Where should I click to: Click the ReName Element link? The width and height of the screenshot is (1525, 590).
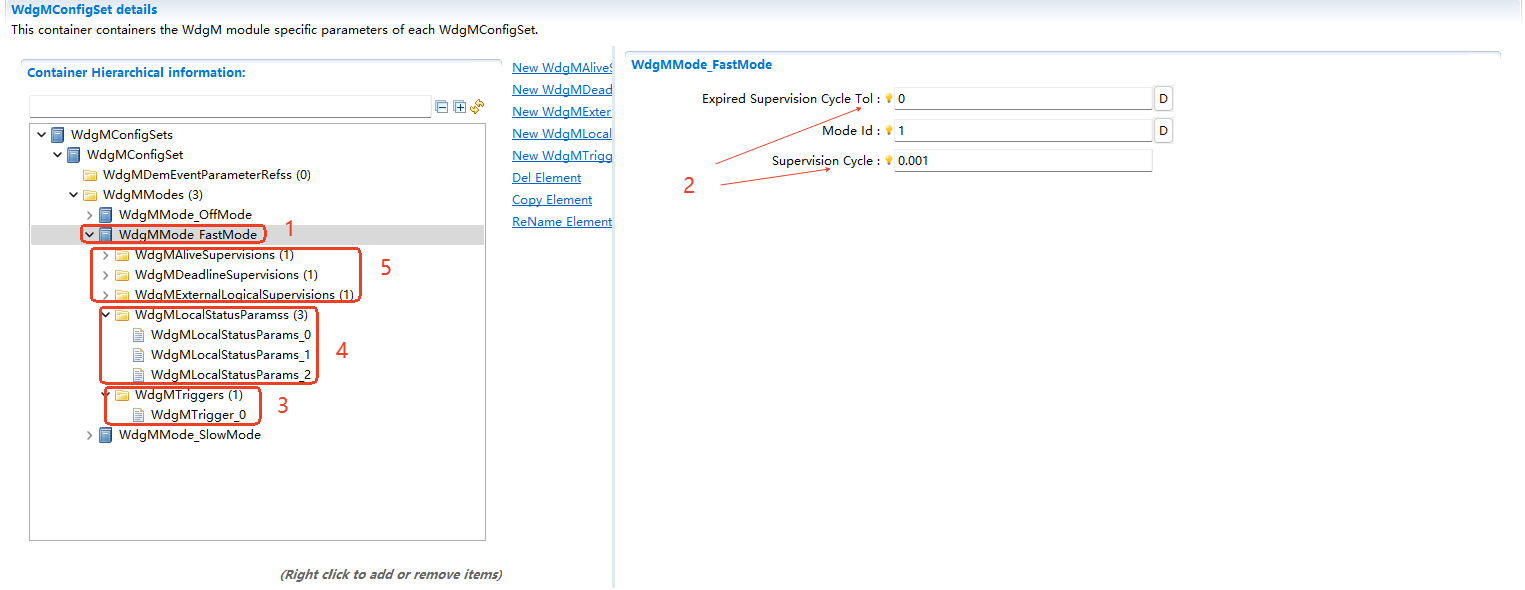(561, 222)
